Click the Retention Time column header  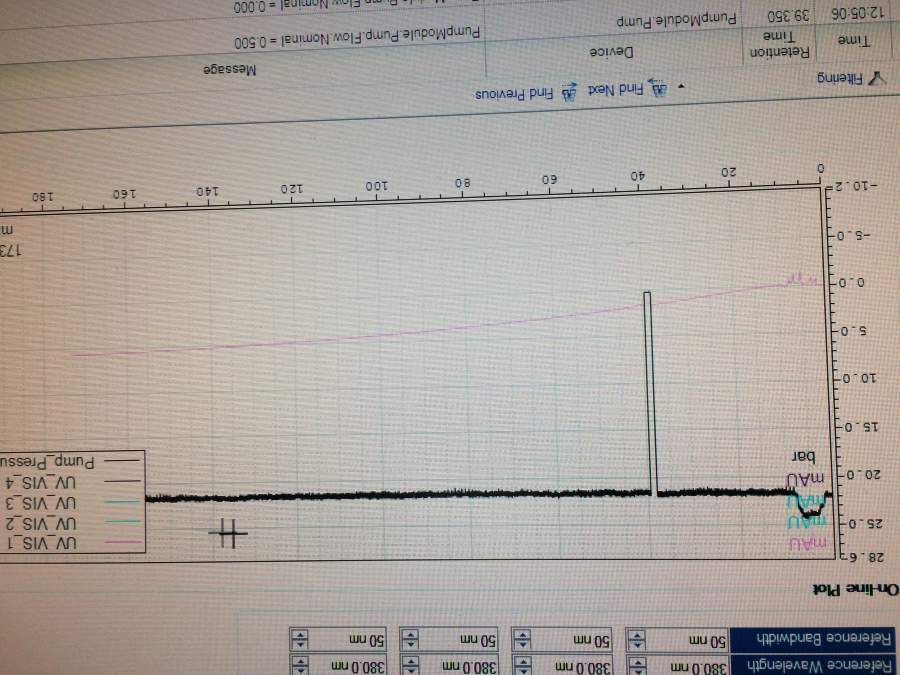point(779,44)
